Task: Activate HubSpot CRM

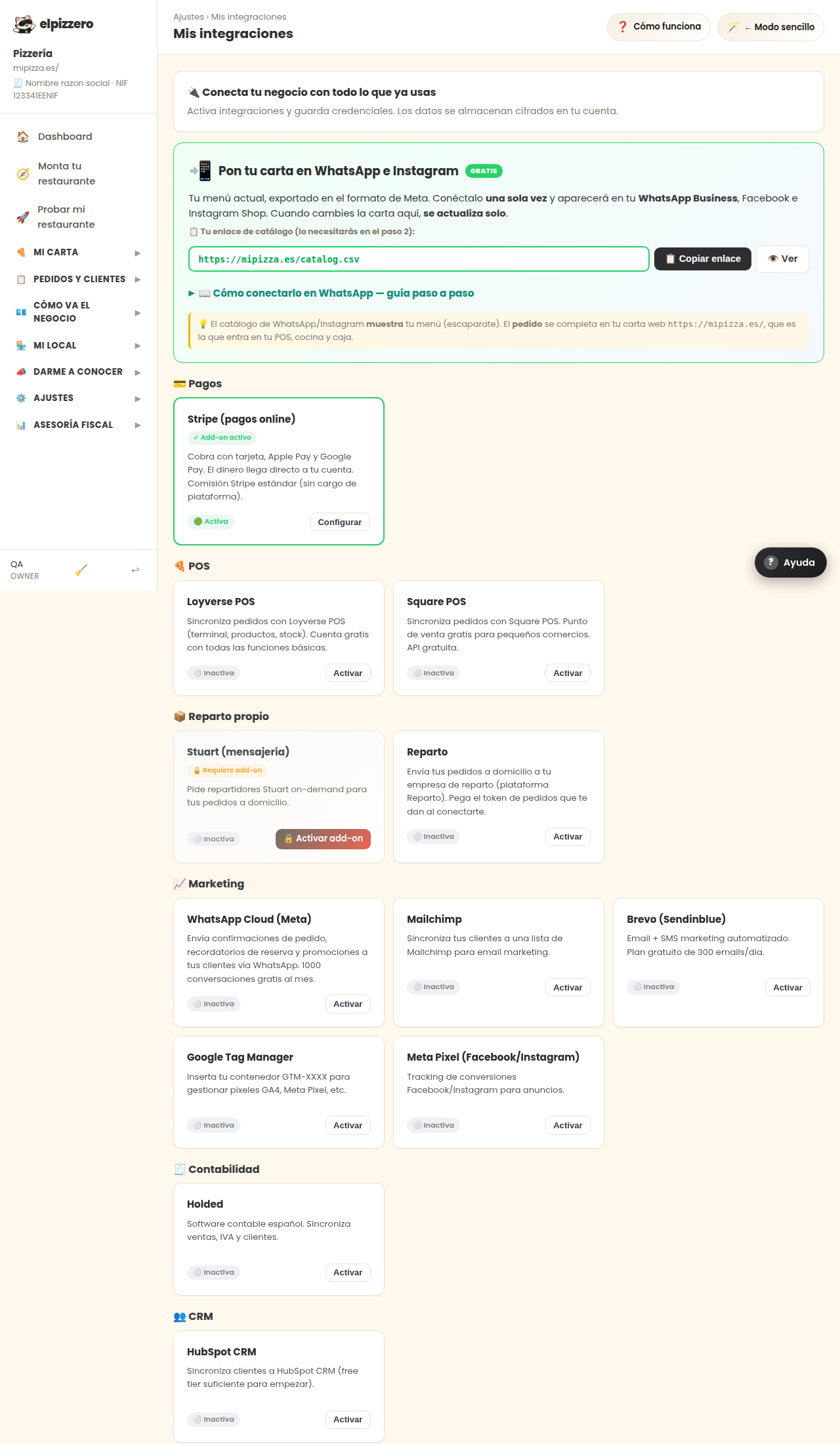Action: click(348, 1420)
